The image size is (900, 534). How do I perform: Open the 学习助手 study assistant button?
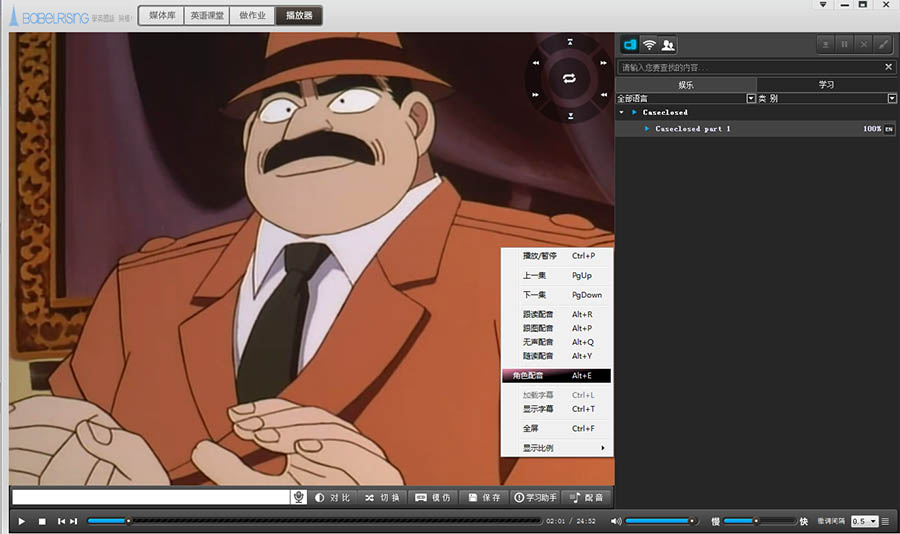(535, 498)
